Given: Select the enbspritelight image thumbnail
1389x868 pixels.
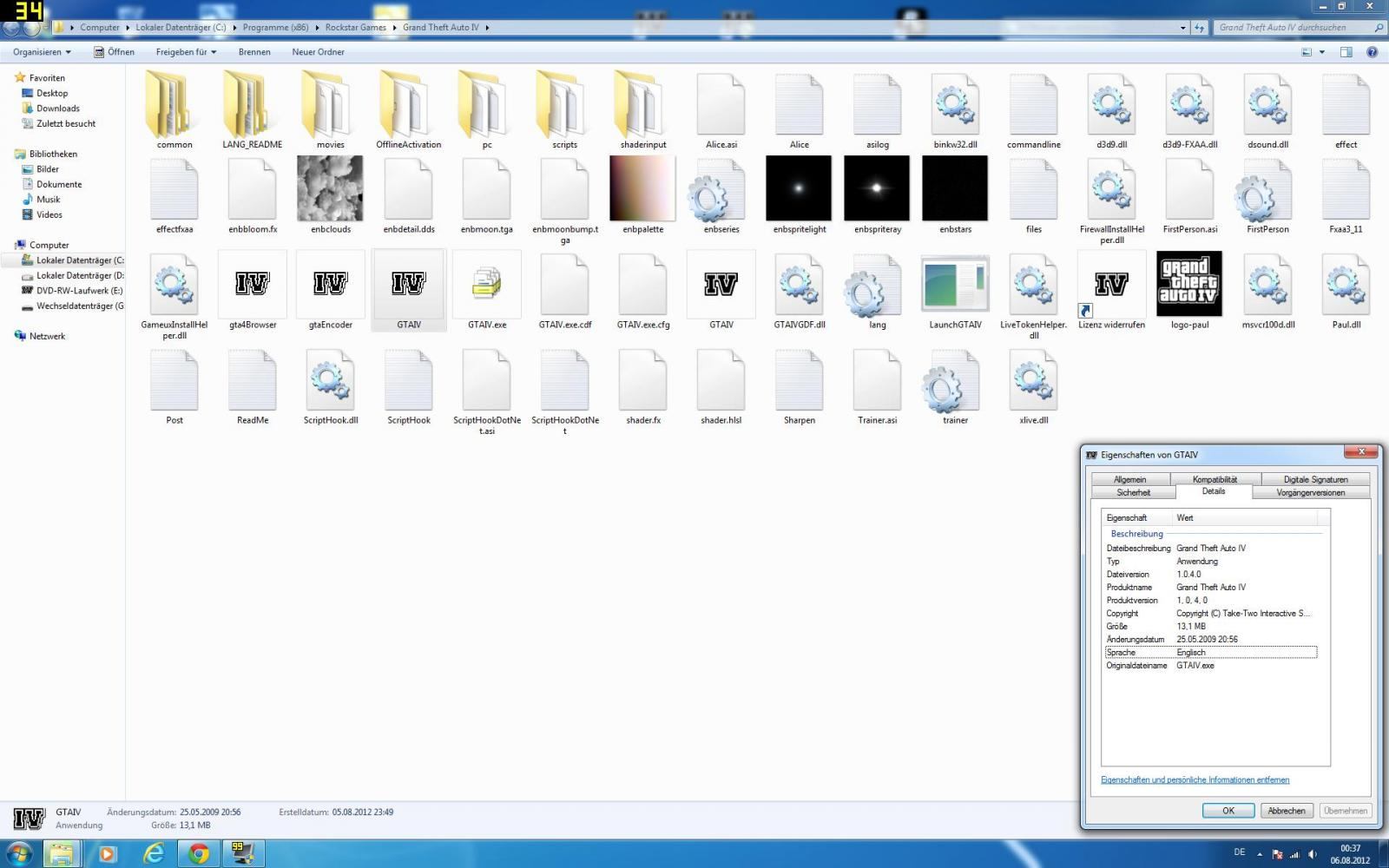Looking at the screenshot, I should pos(799,188).
